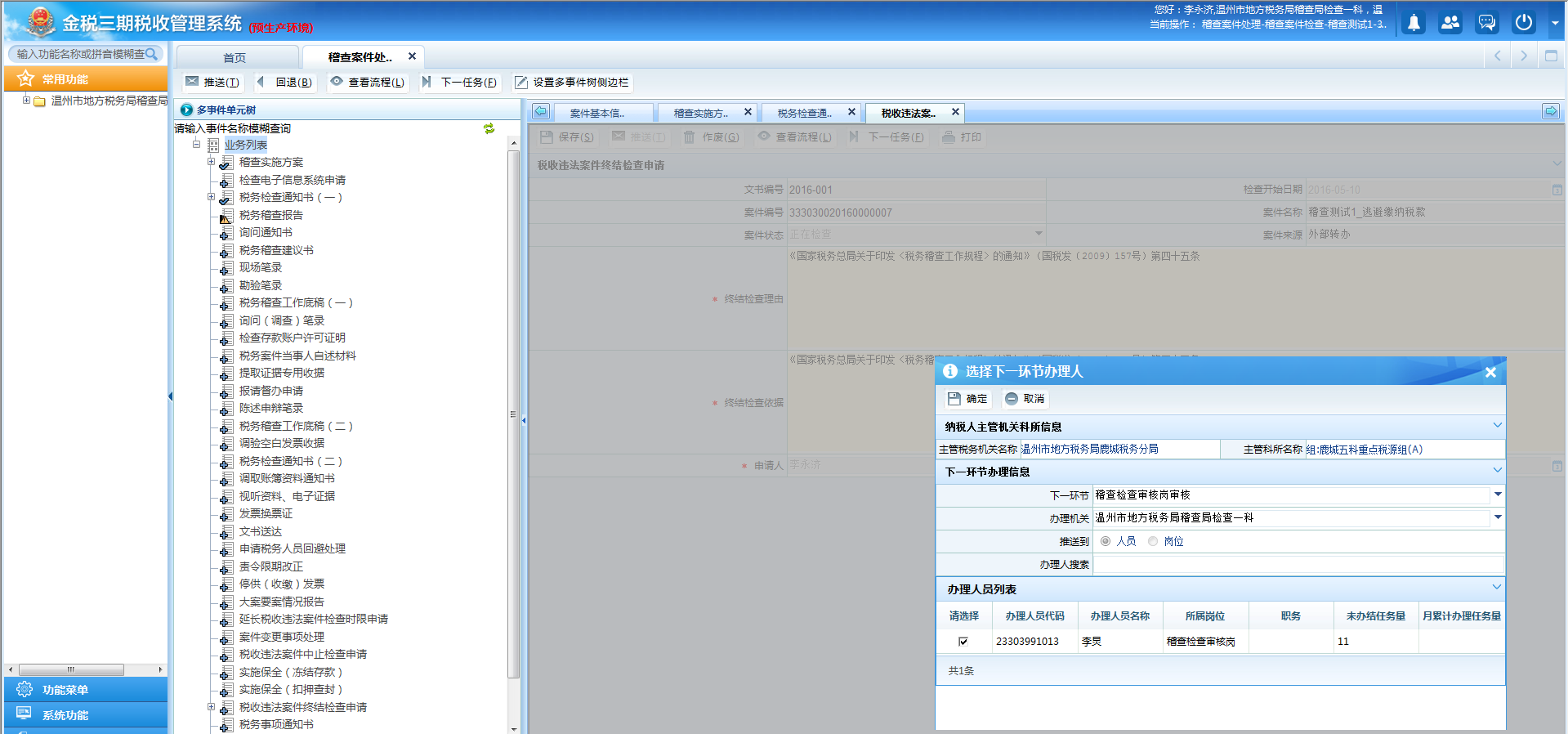Open the 系统功能 panel
Viewport: 1568px width, 734px height.
point(86,715)
